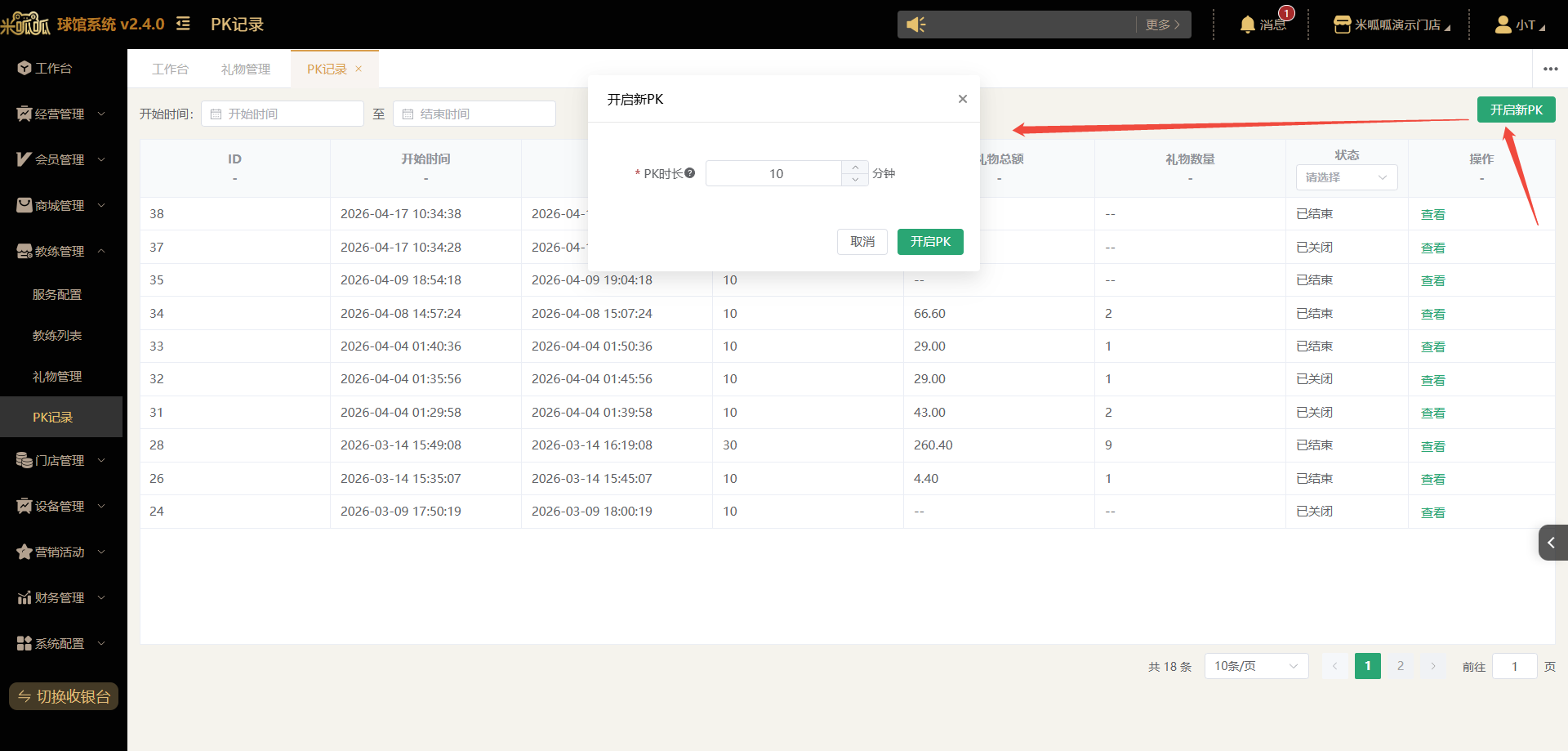The image size is (1568, 751).
Task: Switch to the 工作台 tab
Action: click(x=170, y=69)
